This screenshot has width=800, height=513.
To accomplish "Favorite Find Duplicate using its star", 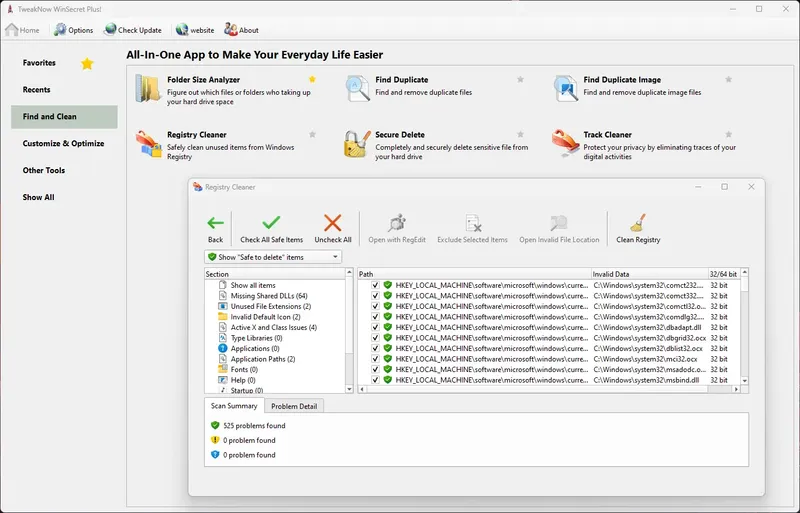I will (520, 79).
